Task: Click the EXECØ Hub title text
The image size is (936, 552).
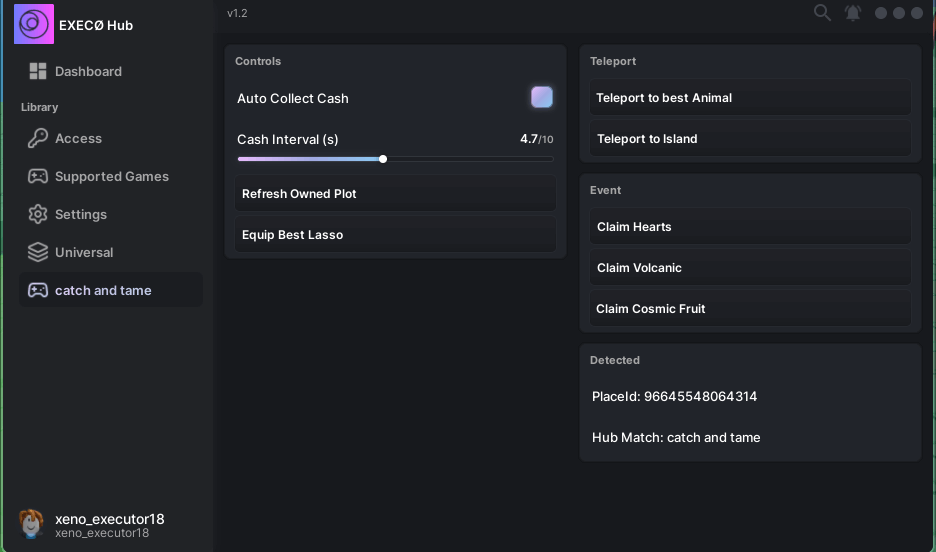Action: click(96, 25)
